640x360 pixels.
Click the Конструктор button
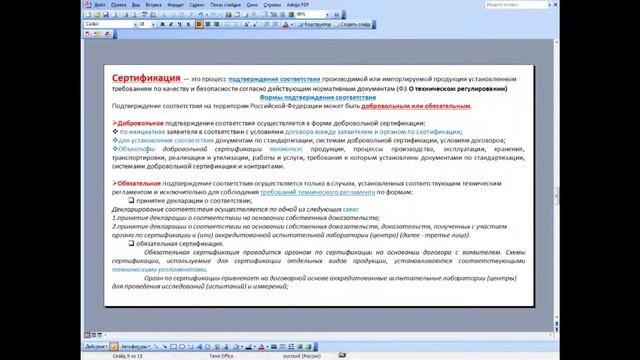(315, 24)
